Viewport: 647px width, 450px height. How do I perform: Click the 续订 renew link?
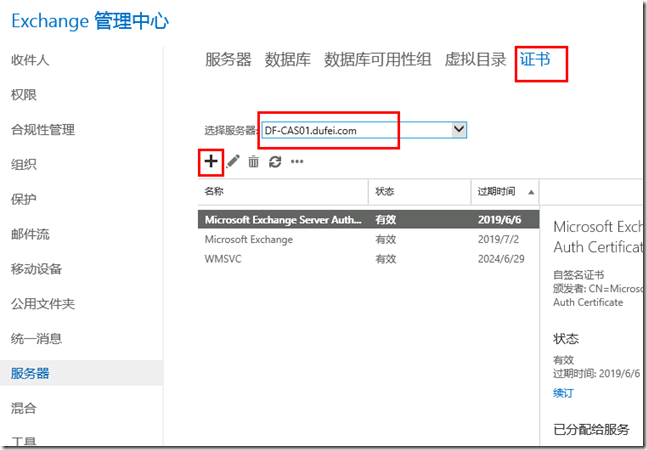(563, 393)
